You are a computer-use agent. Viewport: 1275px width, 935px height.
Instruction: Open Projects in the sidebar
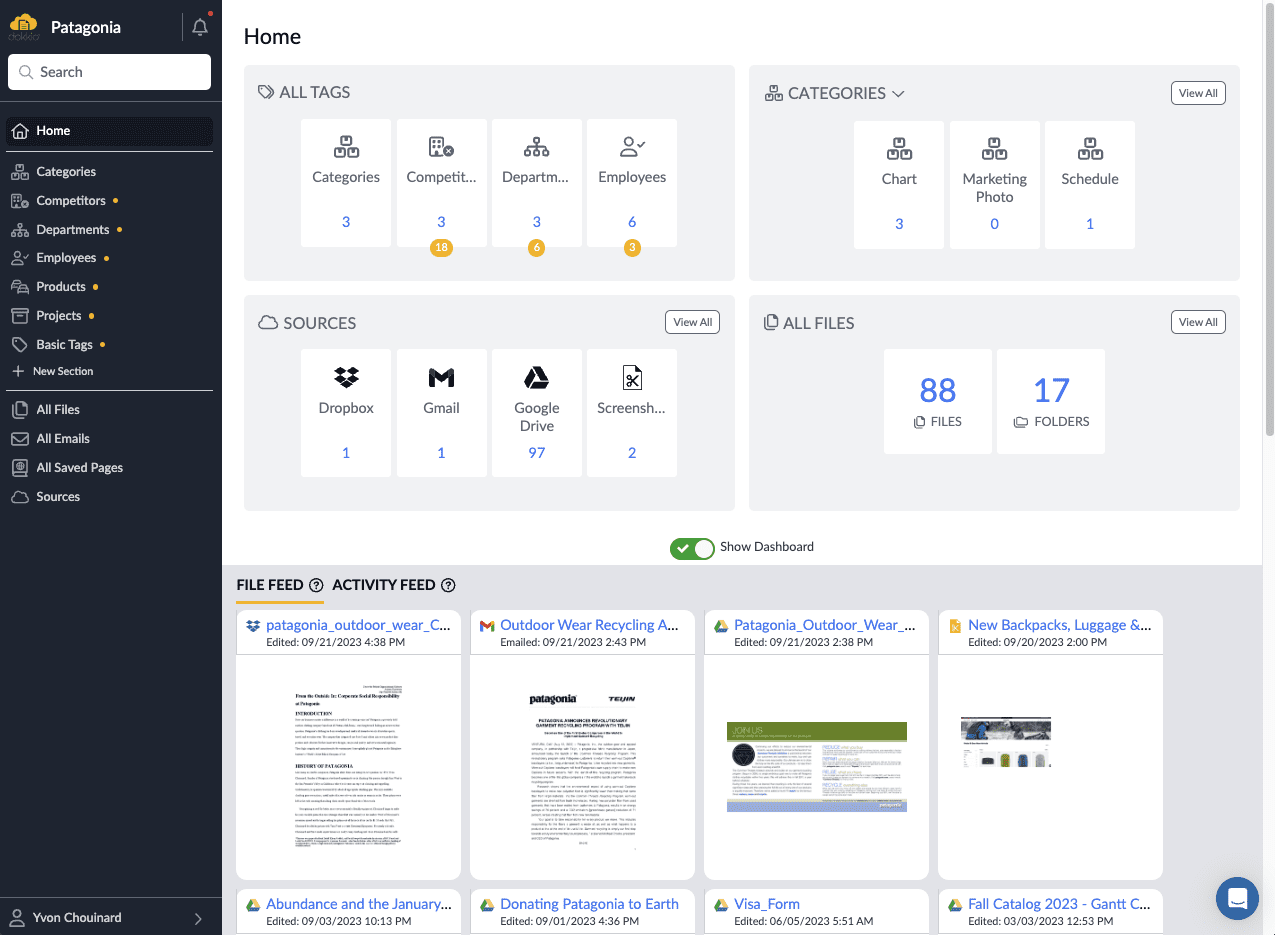coord(58,316)
